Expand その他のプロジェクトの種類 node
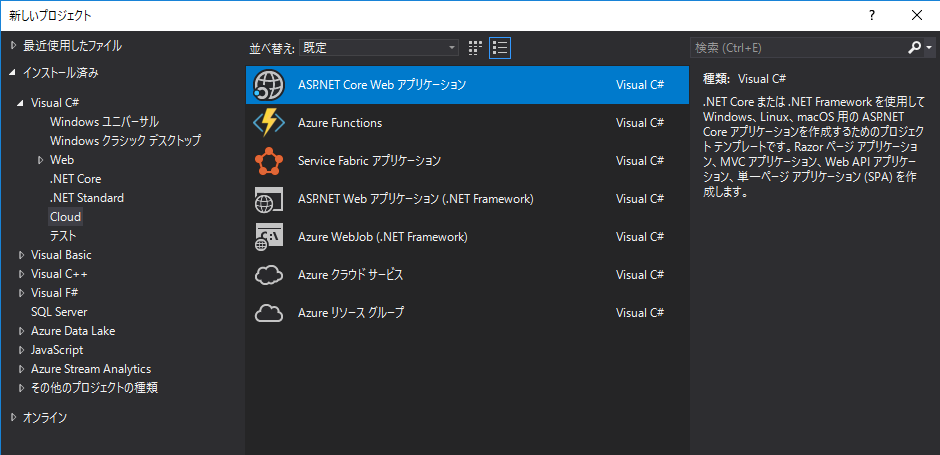Screen dimensions: 940x455 coord(22,388)
